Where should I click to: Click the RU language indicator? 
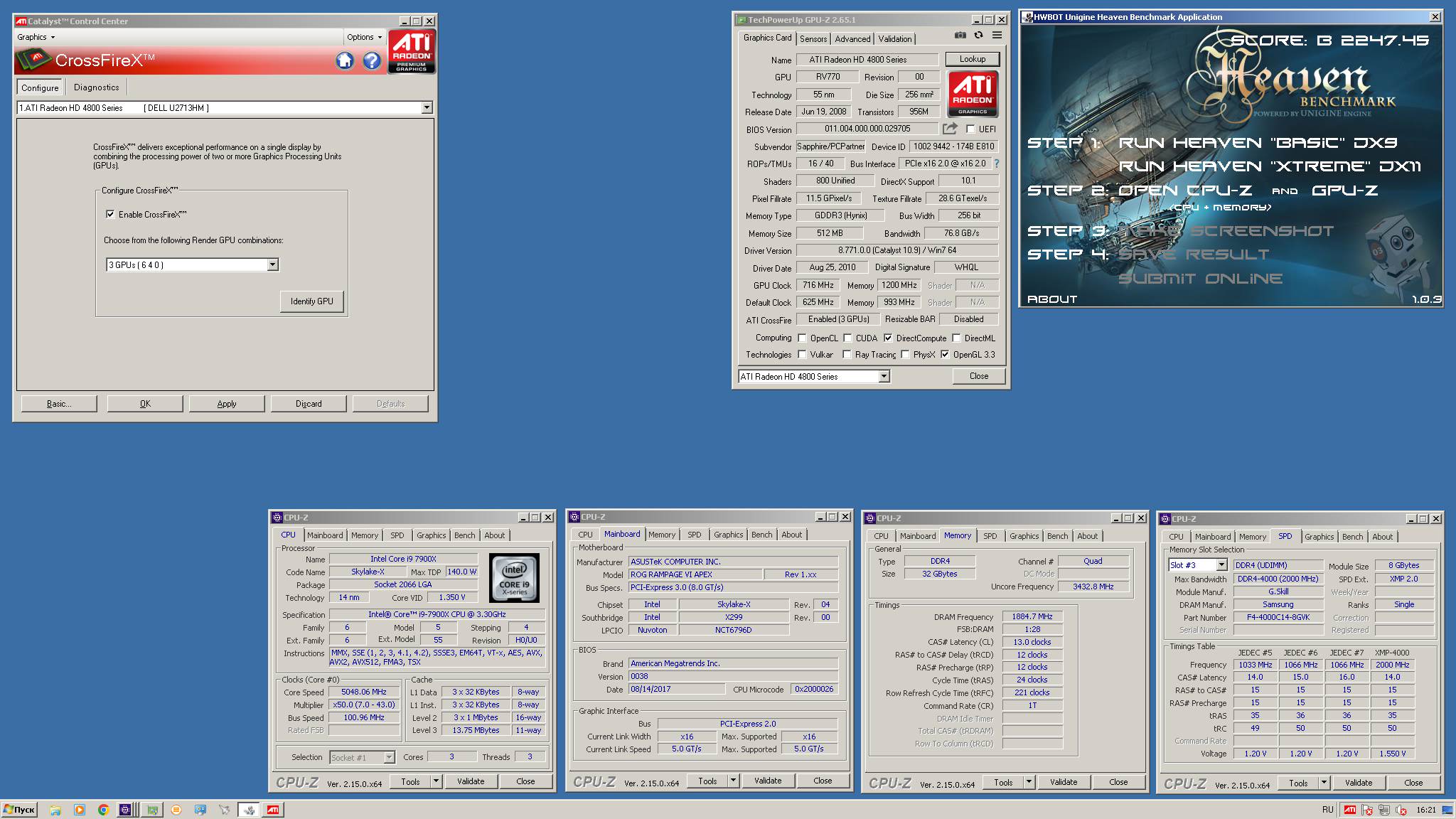pyautogui.click(x=1328, y=810)
